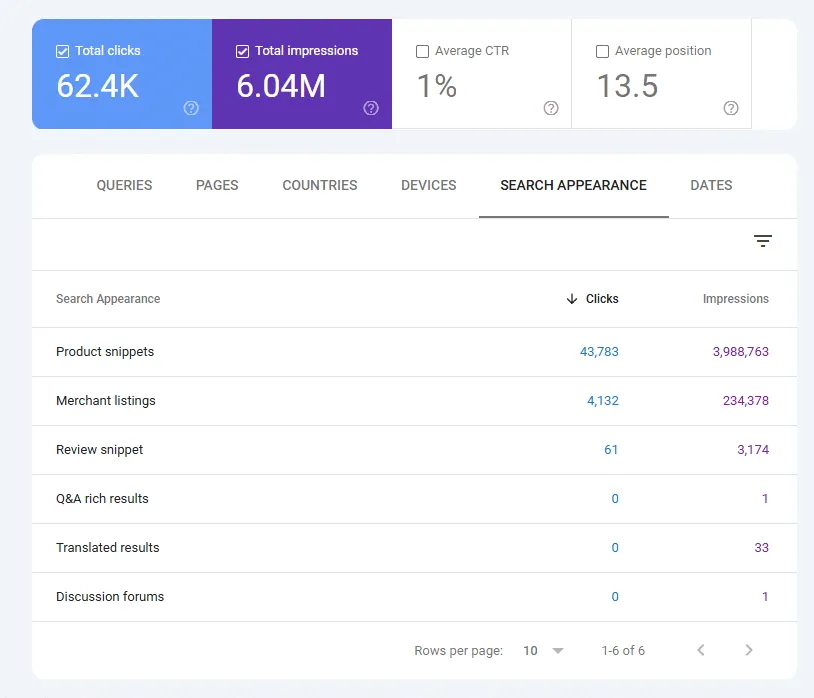Click the Discussion forums row
Image resolution: width=814 pixels, height=698 pixels.
click(110, 597)
